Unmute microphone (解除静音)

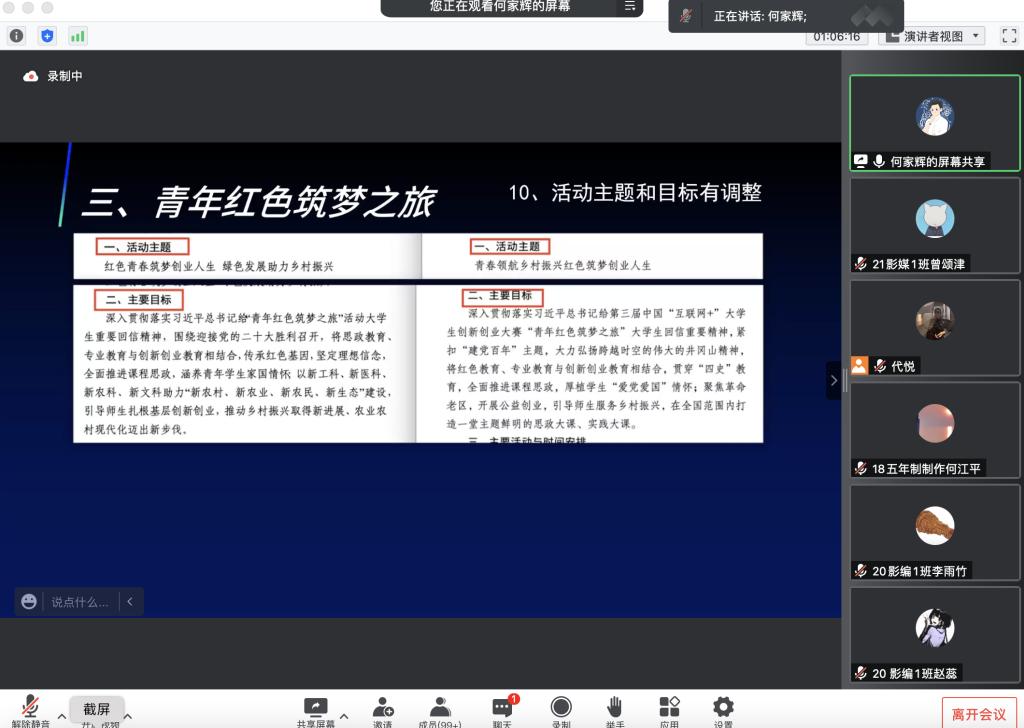pyautogui.click(x=31, y=709)
